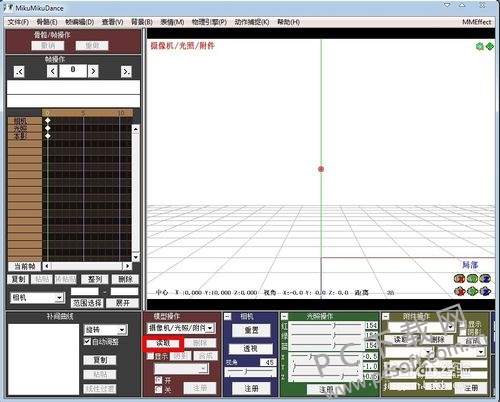
Task: Open the 物理引擎(P) menu
Action: coord(209,22)
